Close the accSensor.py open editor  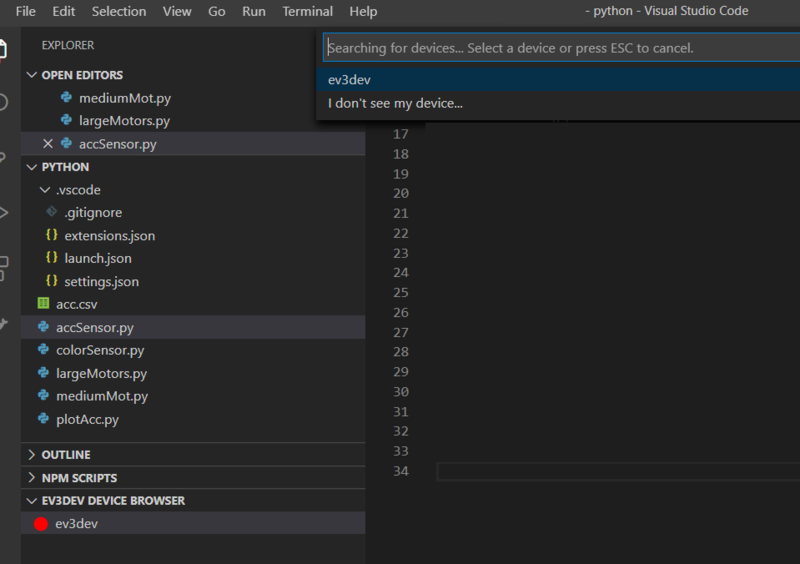pyautogui.click(x=48, y=144)
